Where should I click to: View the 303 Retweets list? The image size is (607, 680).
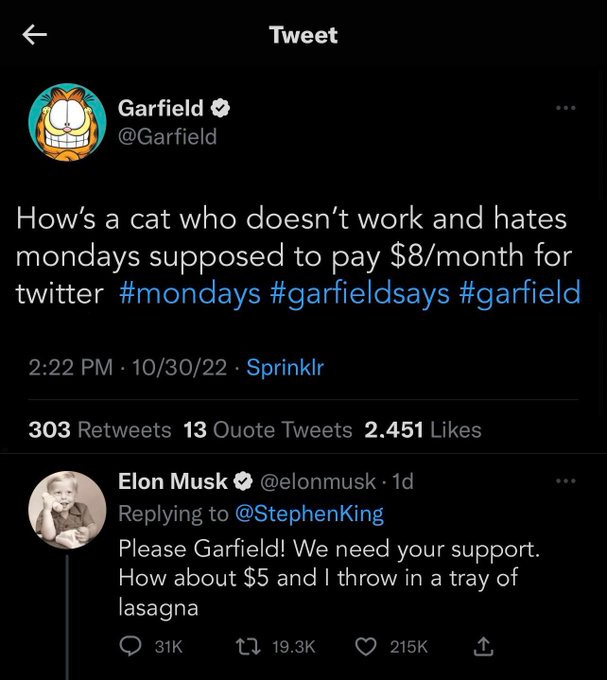click(x=99, y=430)
